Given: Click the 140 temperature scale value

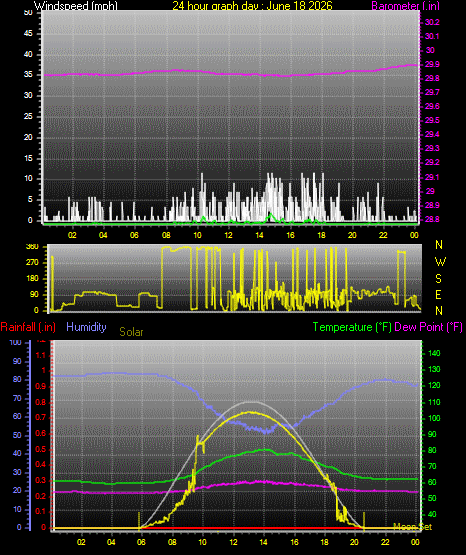Looking at the screenshot, I should [x=434, y=353].
